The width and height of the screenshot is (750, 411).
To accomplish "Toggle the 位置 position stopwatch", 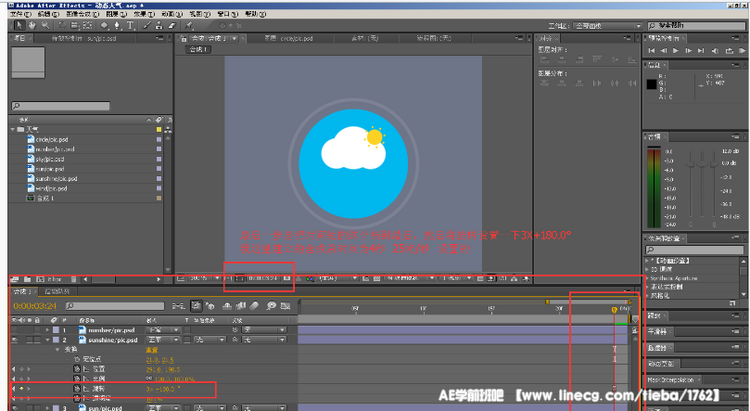I will point(77,369).
